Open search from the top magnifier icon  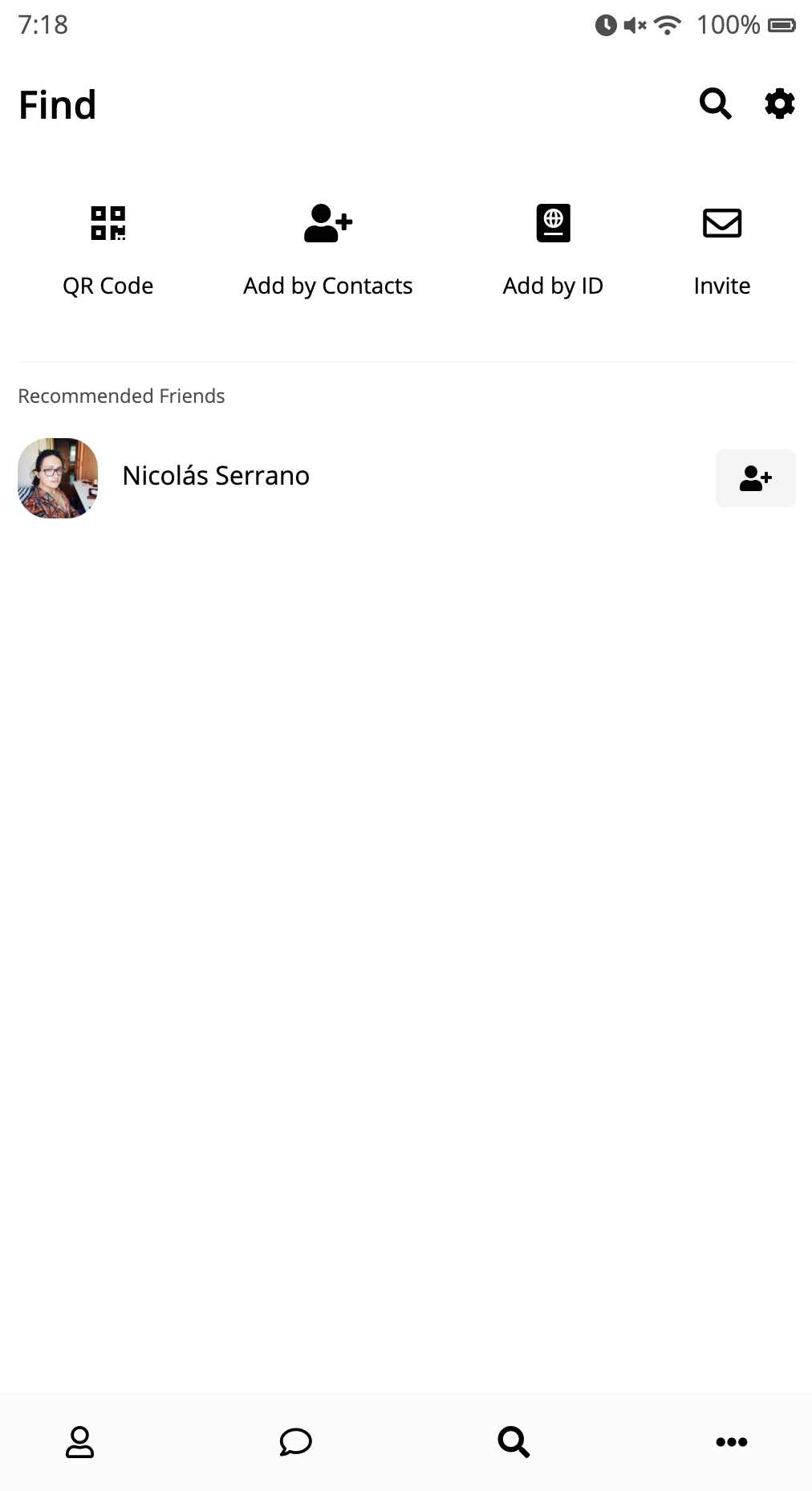pos(715,104)
